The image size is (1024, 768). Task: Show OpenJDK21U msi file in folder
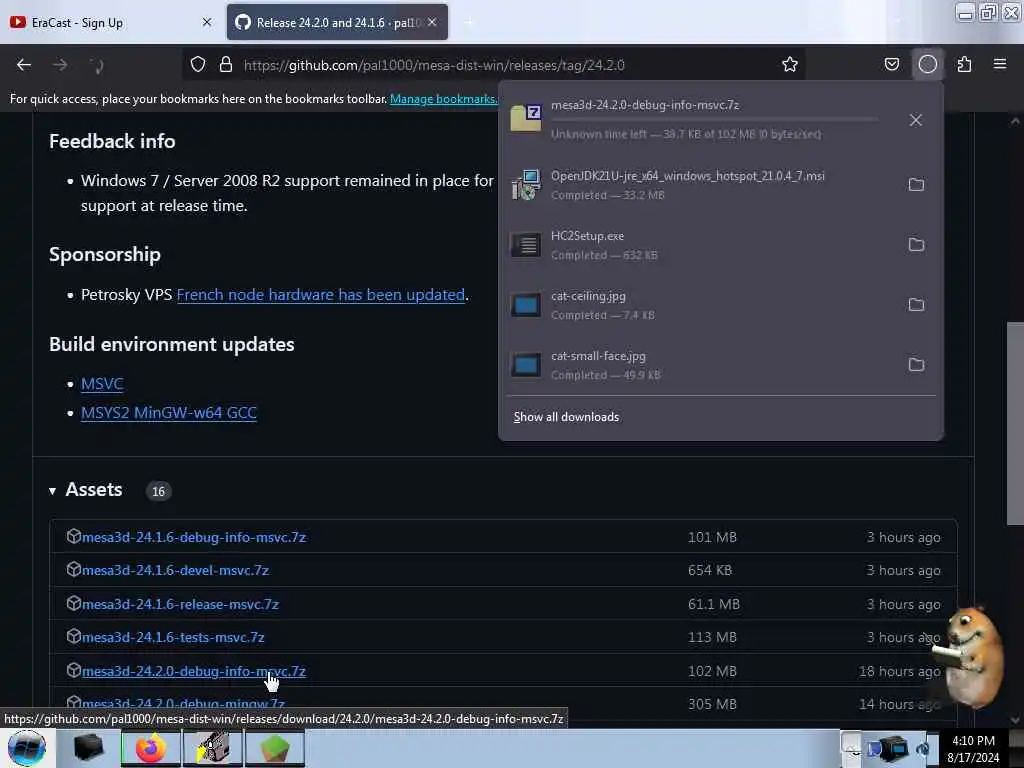tap(916, 185)
